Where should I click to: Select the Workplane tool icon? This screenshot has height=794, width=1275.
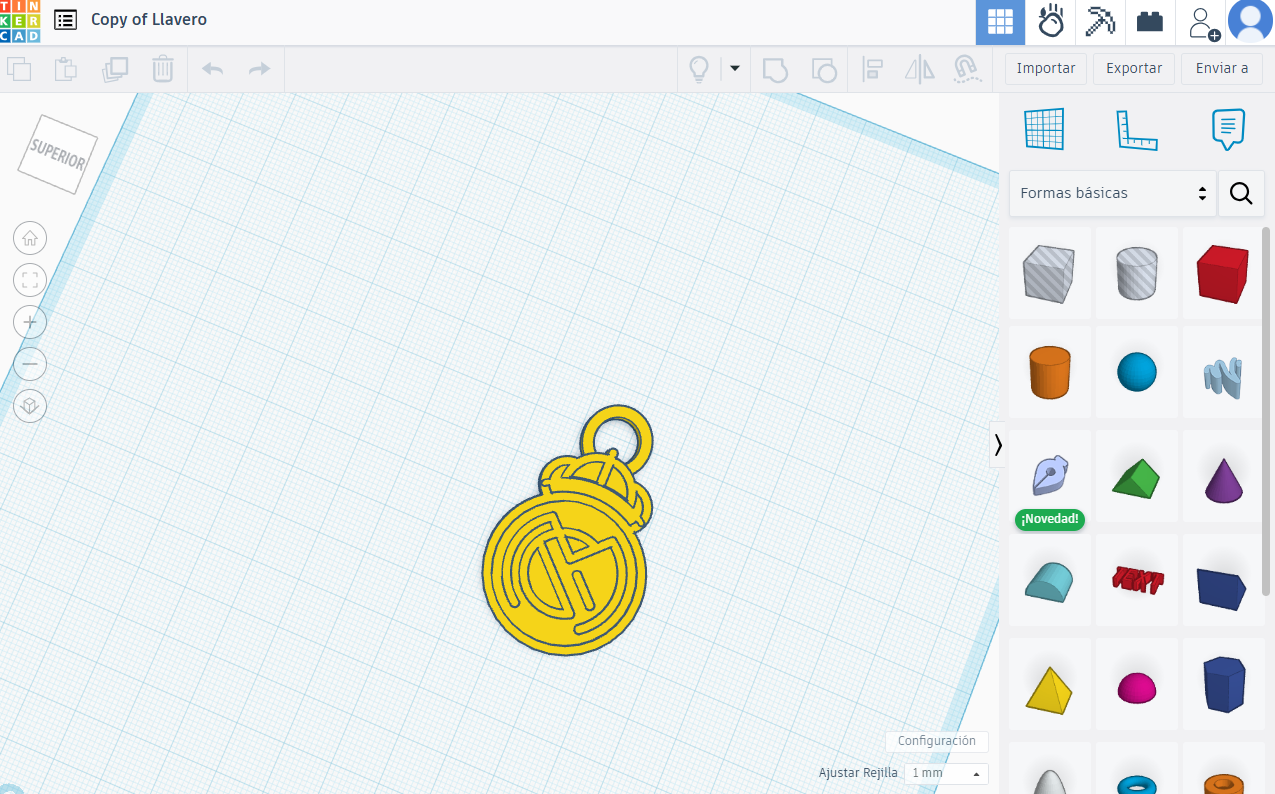[x=1044, y=129]
